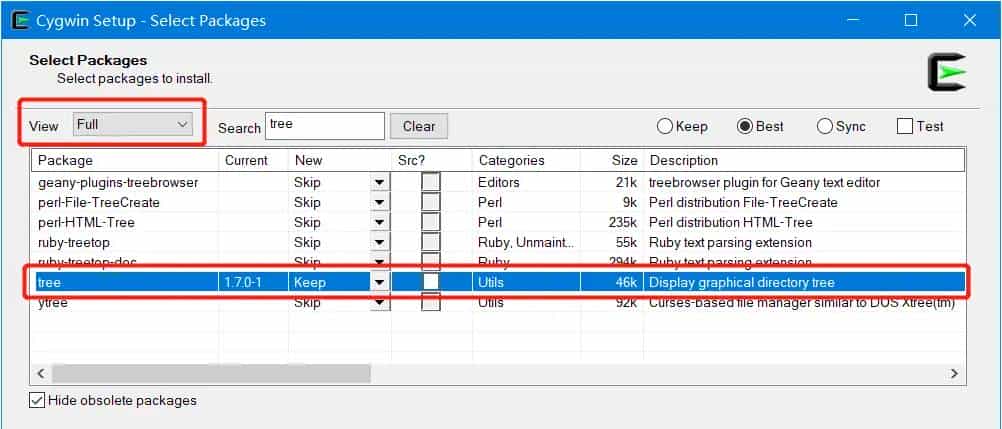Sort by the Current column header

coord(254,160)
